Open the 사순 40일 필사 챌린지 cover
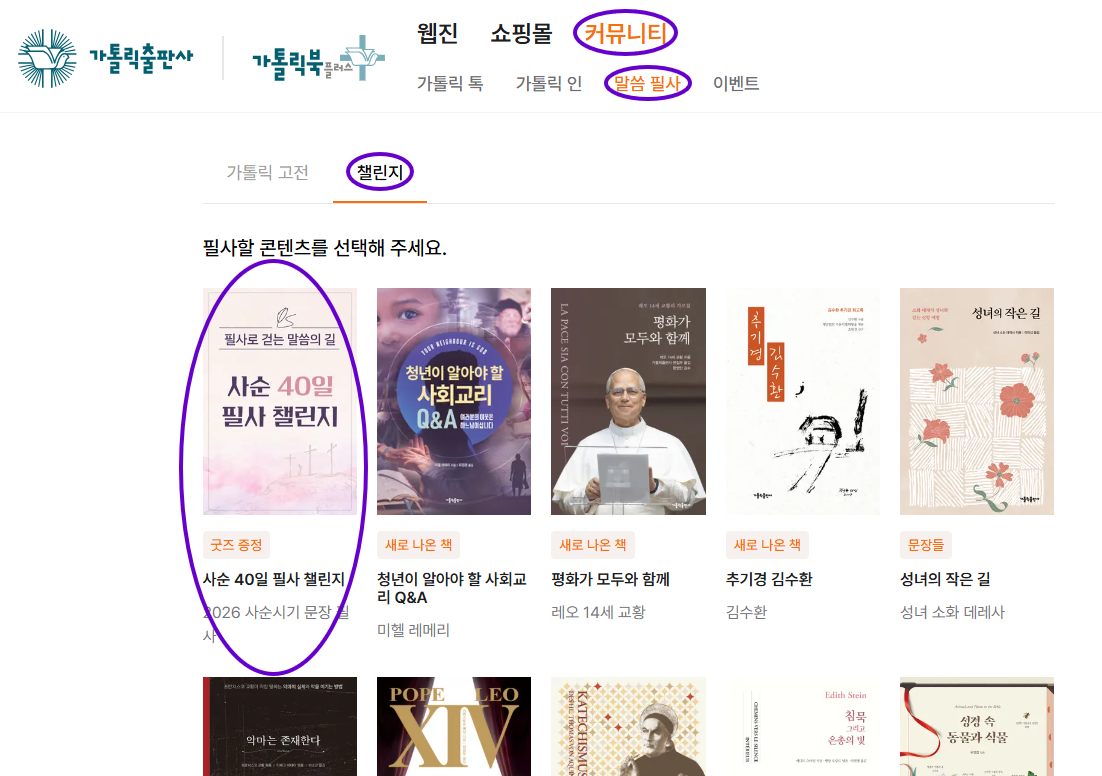The width and height of the screenshot is (1102, 776). coord(280,401)
